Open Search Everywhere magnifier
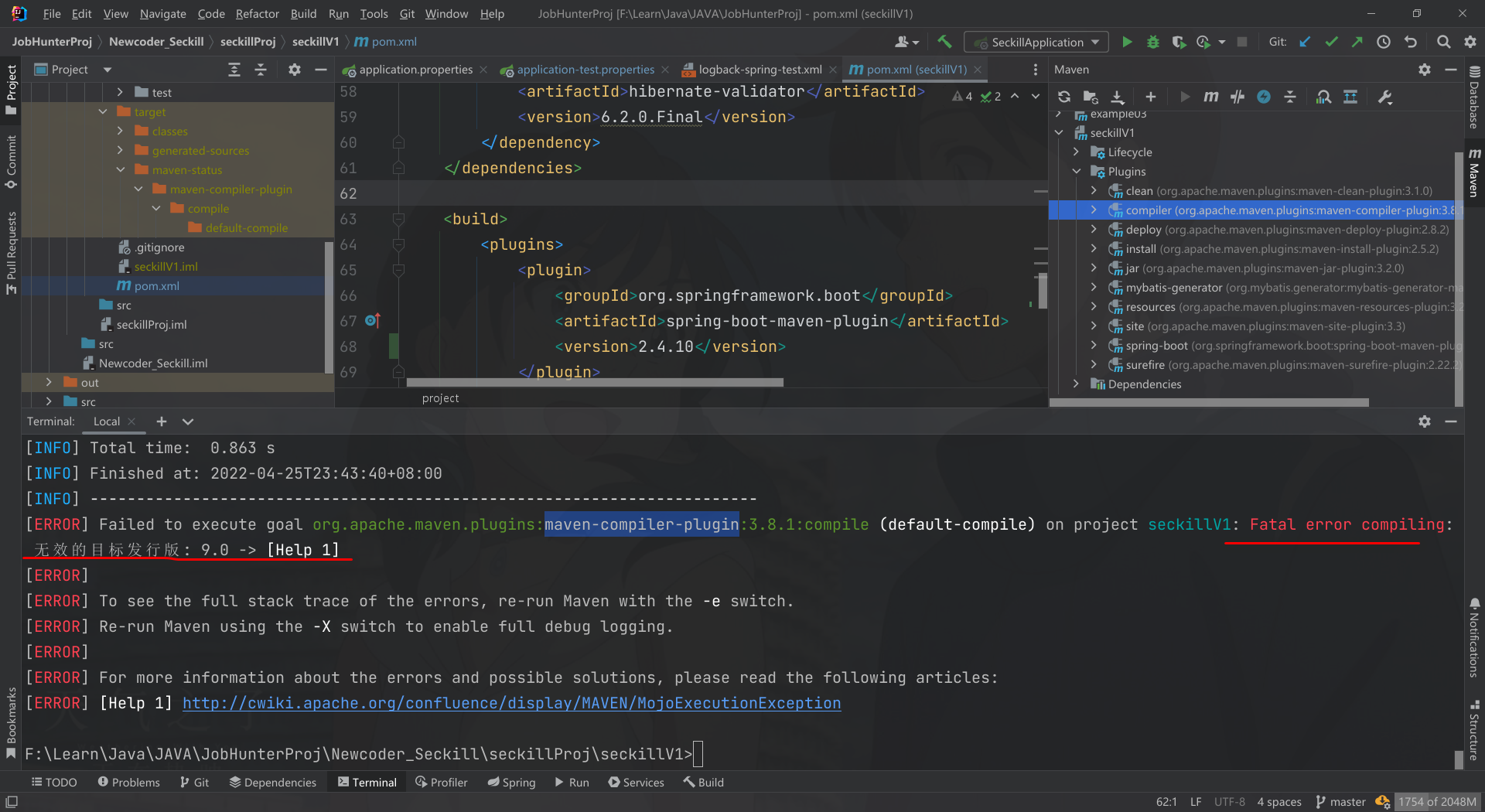The width and height of the screenshot is (1485, 812). point(1444,42)
